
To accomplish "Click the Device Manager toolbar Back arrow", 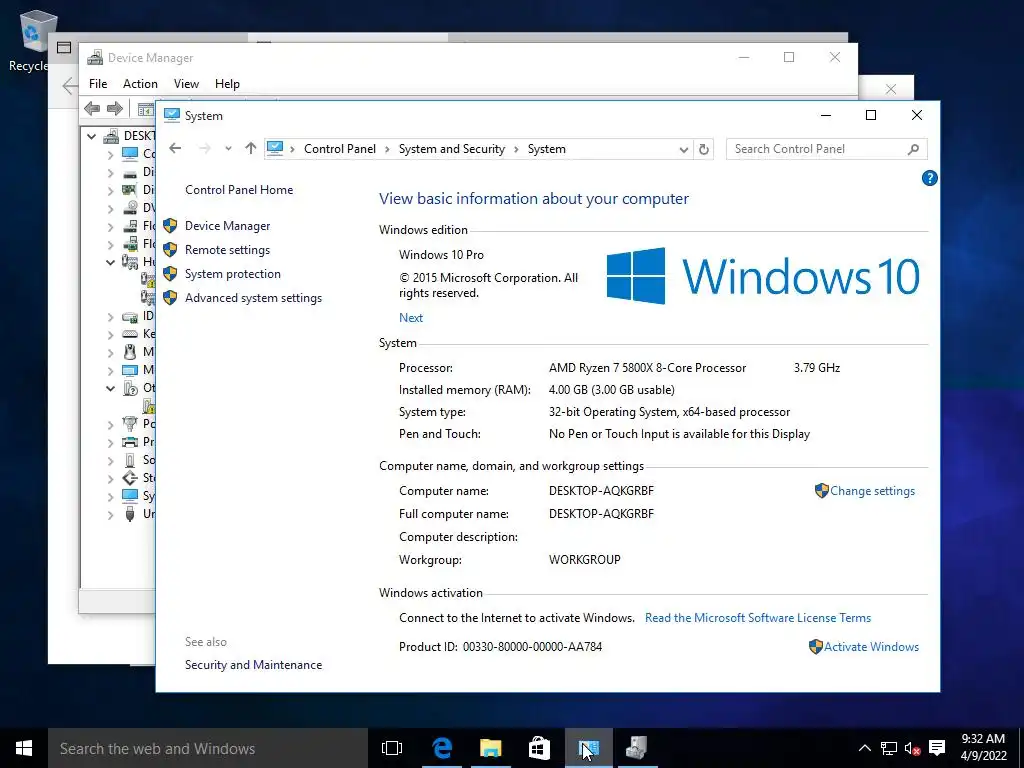I will click(93, 108).
